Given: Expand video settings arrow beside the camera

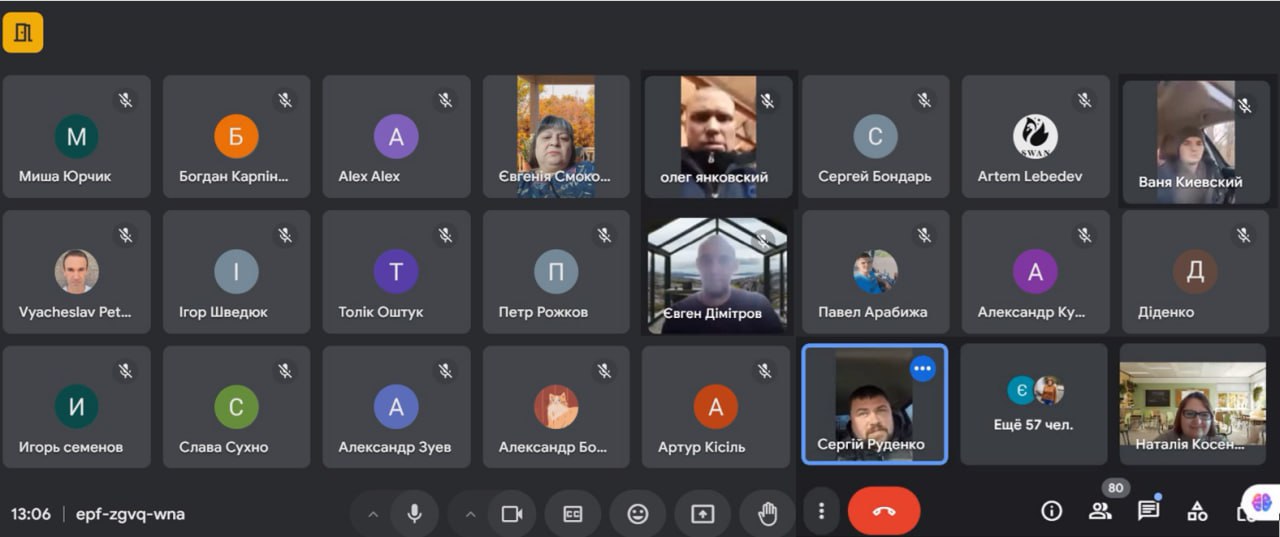Looking at the screenshot, I should coord(470,514).
